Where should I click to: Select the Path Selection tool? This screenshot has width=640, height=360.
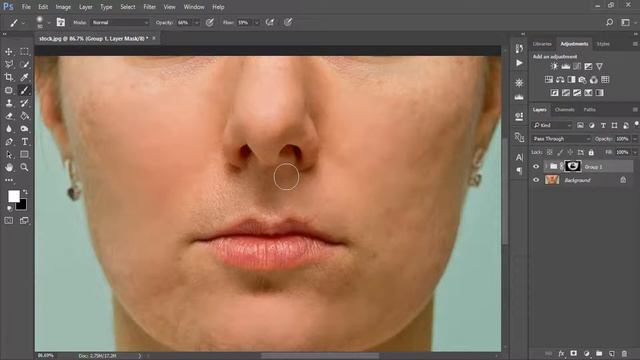coord(9,155)
